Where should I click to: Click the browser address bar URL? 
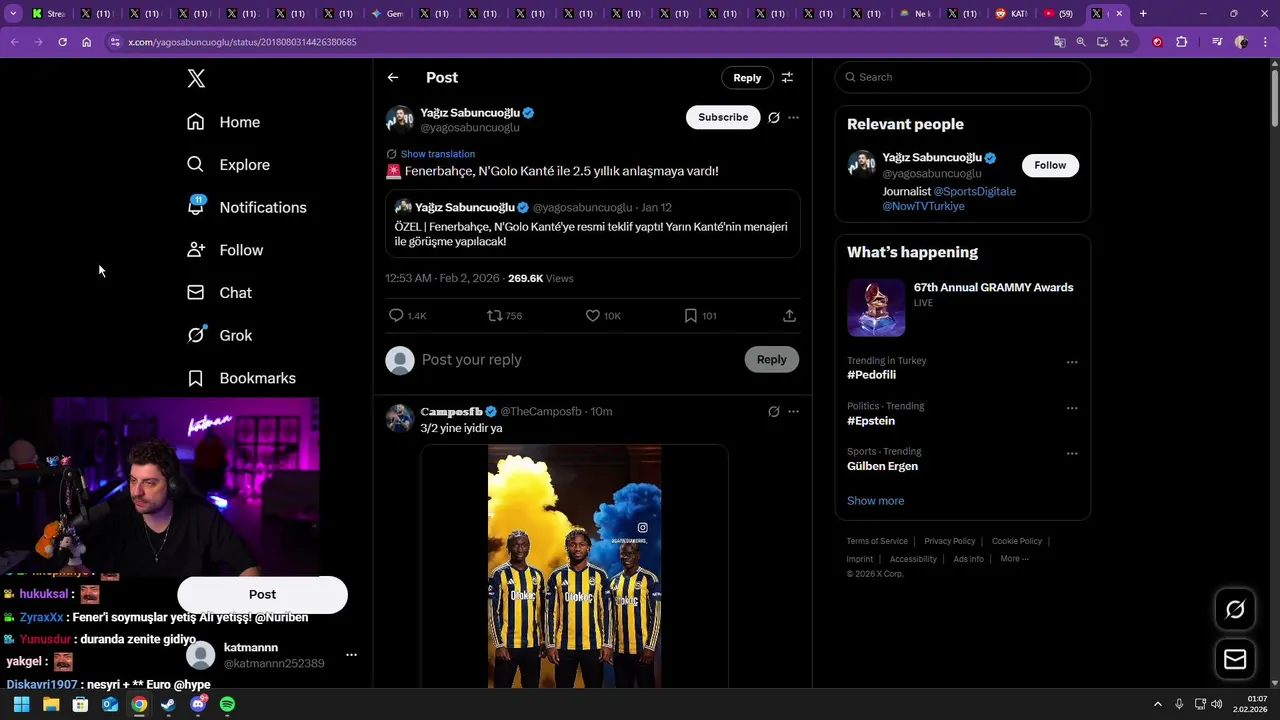[x=242, y=42]
